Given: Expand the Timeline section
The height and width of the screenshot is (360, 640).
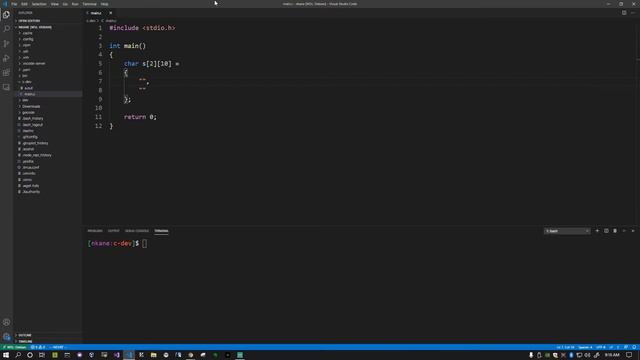Looking at the screenshot, I should [x=48, y=341].
